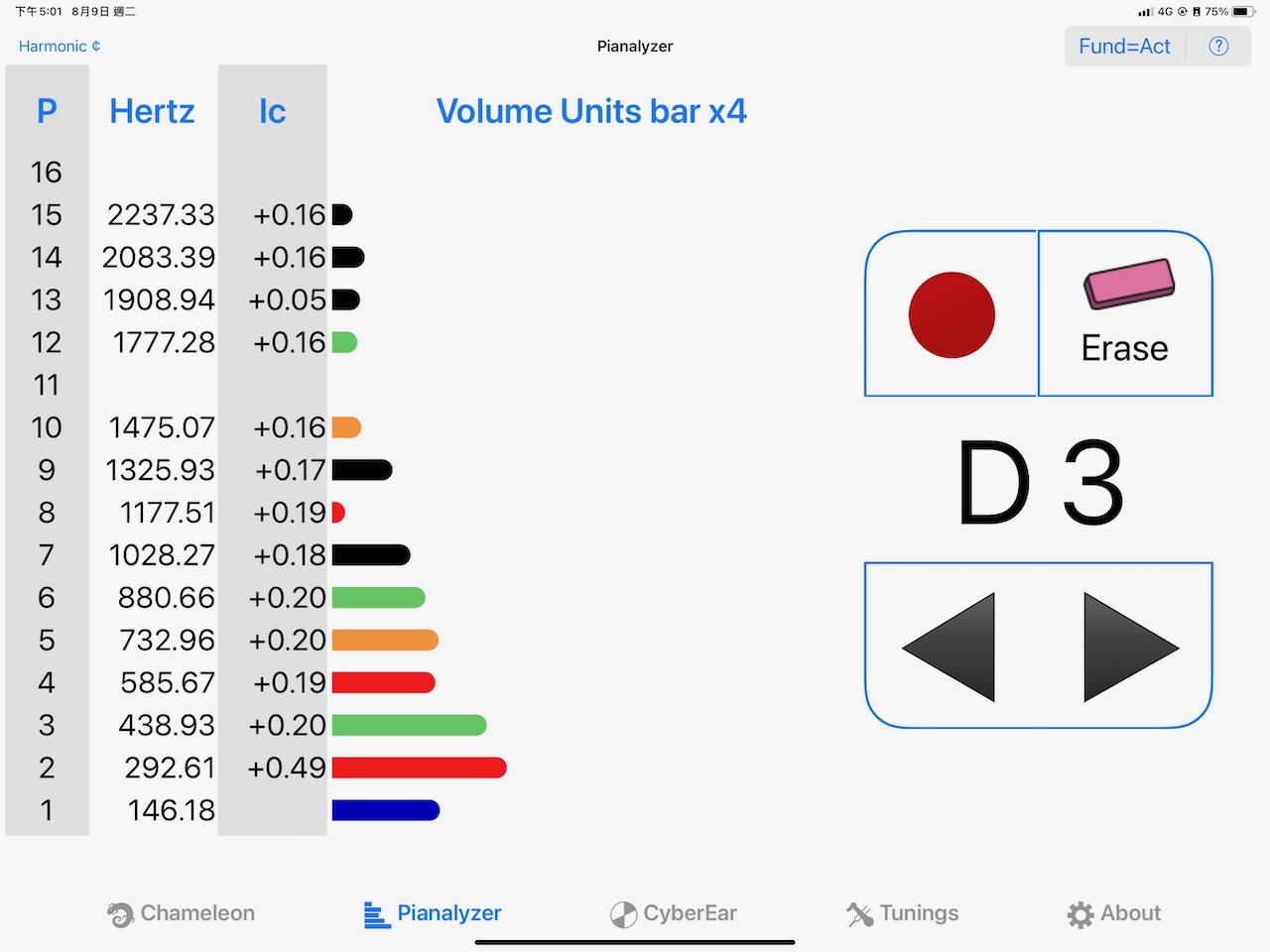Tap the pink Erase eraser icon
This screenshot has width=1270, height=952.
(1128, 286)
